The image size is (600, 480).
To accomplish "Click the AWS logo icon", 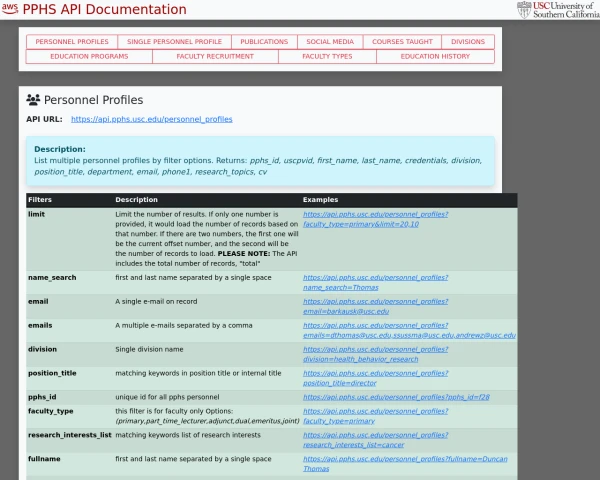I will (10, 9).
